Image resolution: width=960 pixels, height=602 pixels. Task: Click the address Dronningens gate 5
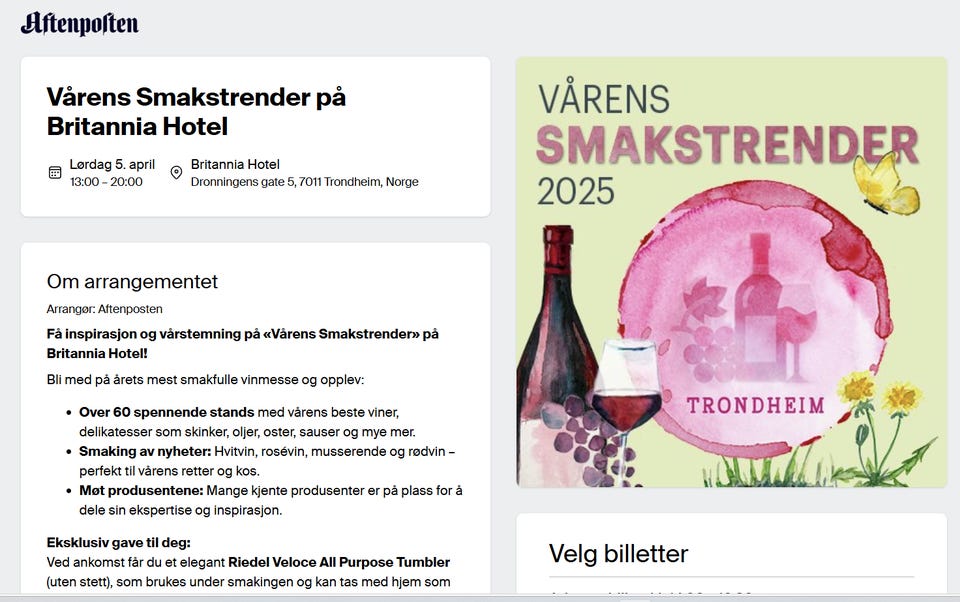[304, 182]
